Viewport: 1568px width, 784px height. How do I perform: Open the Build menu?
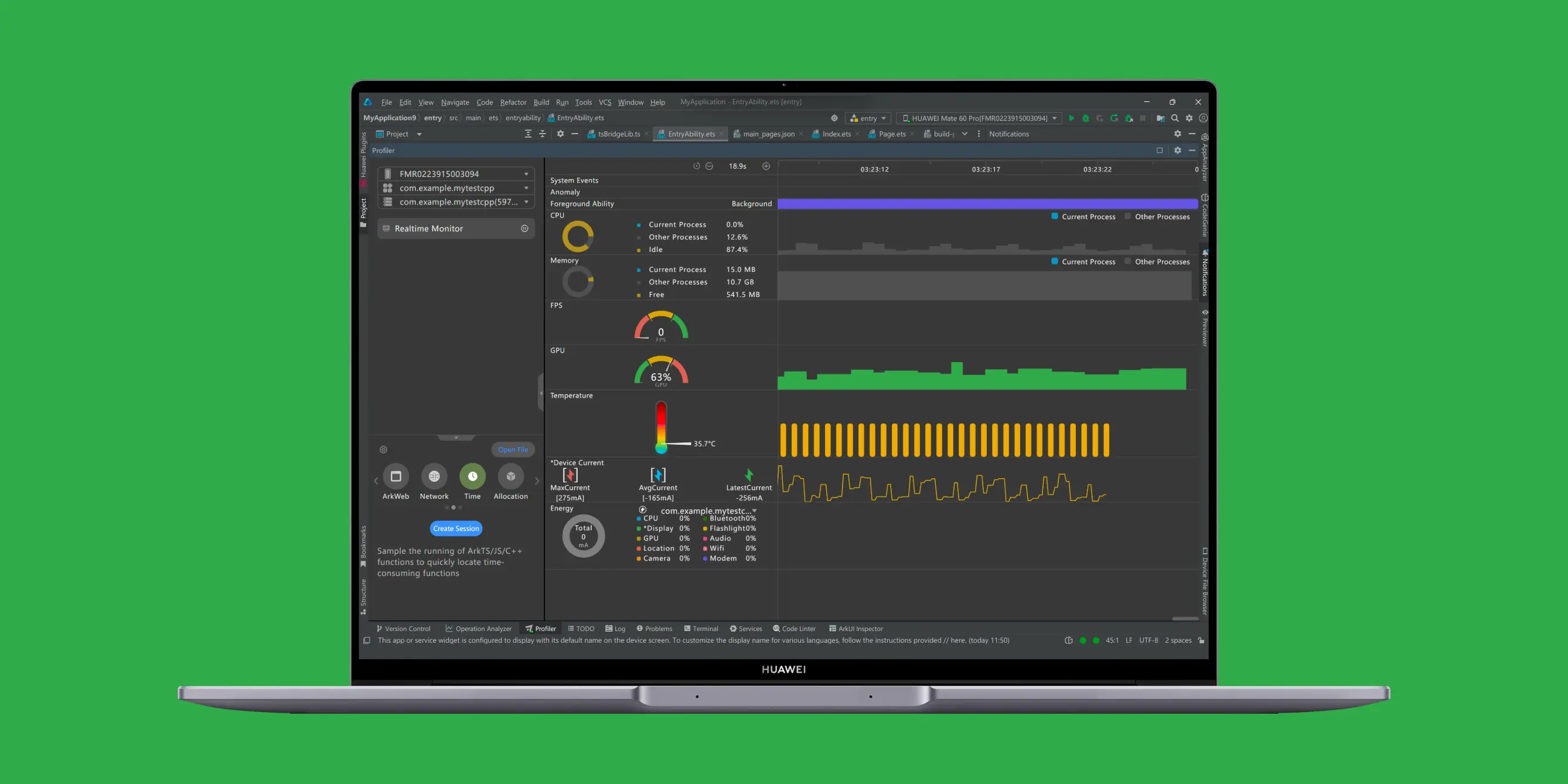(x=541, y=103)
